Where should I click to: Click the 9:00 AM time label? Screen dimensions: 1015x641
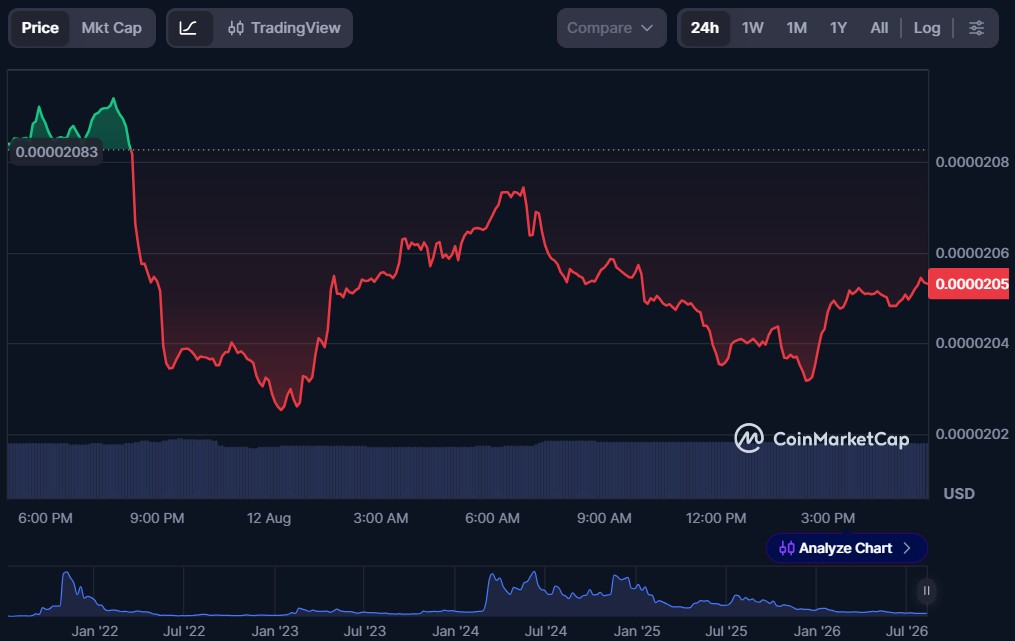(604, 518)
